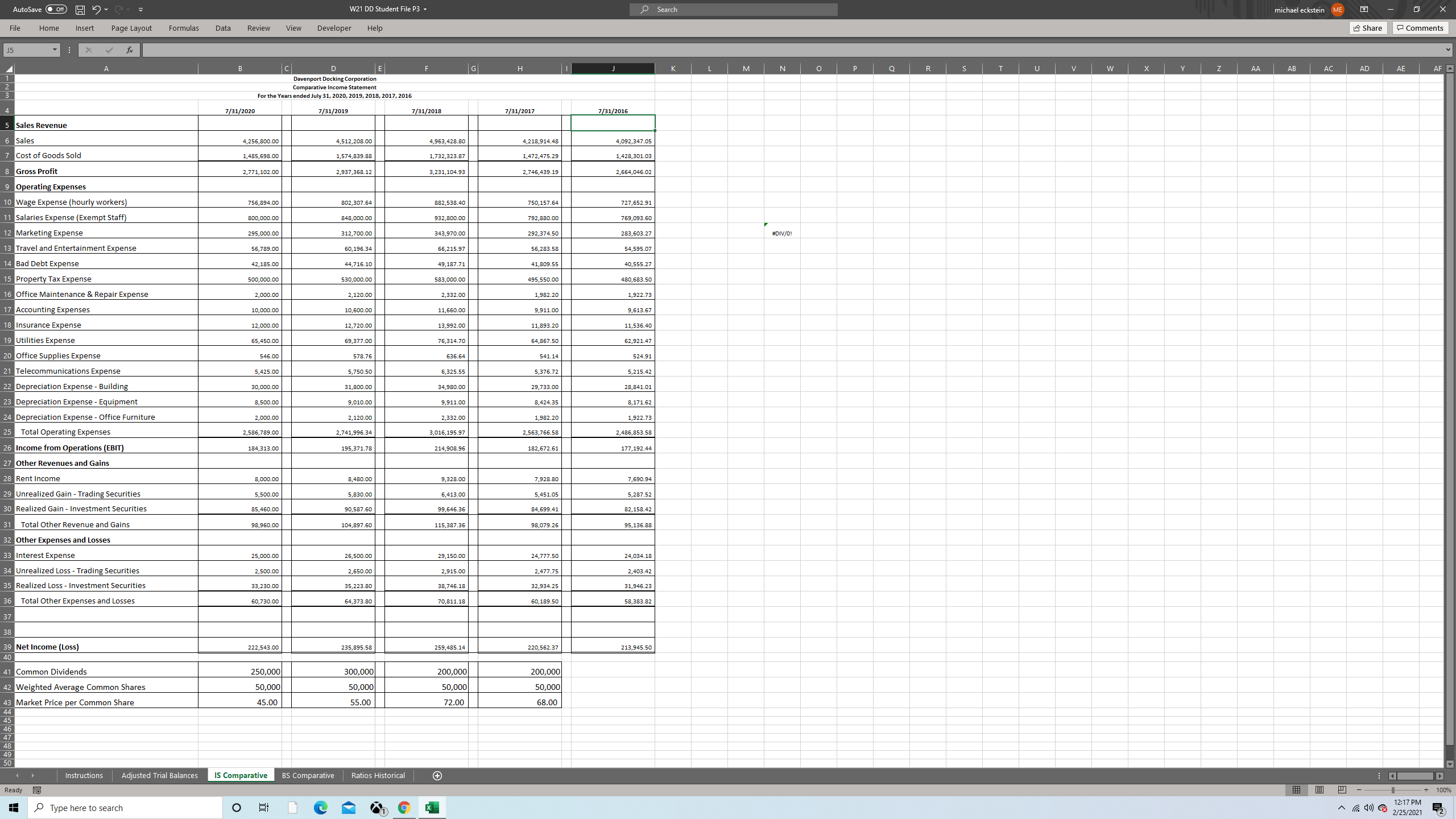Add a new sheet with plus icon

click(x=437, y=776)
